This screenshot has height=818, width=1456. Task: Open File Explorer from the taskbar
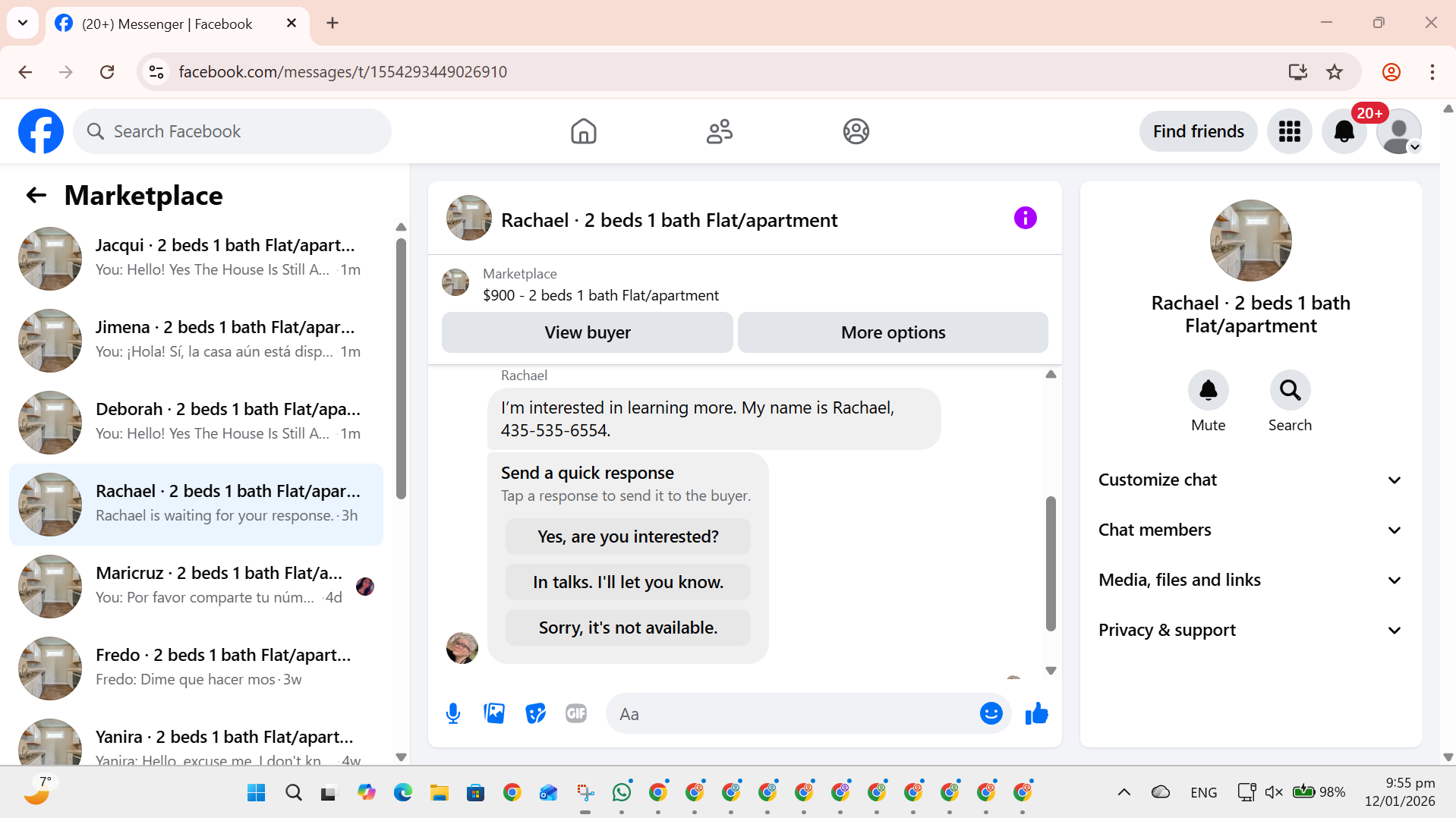[x=440, y=792]
